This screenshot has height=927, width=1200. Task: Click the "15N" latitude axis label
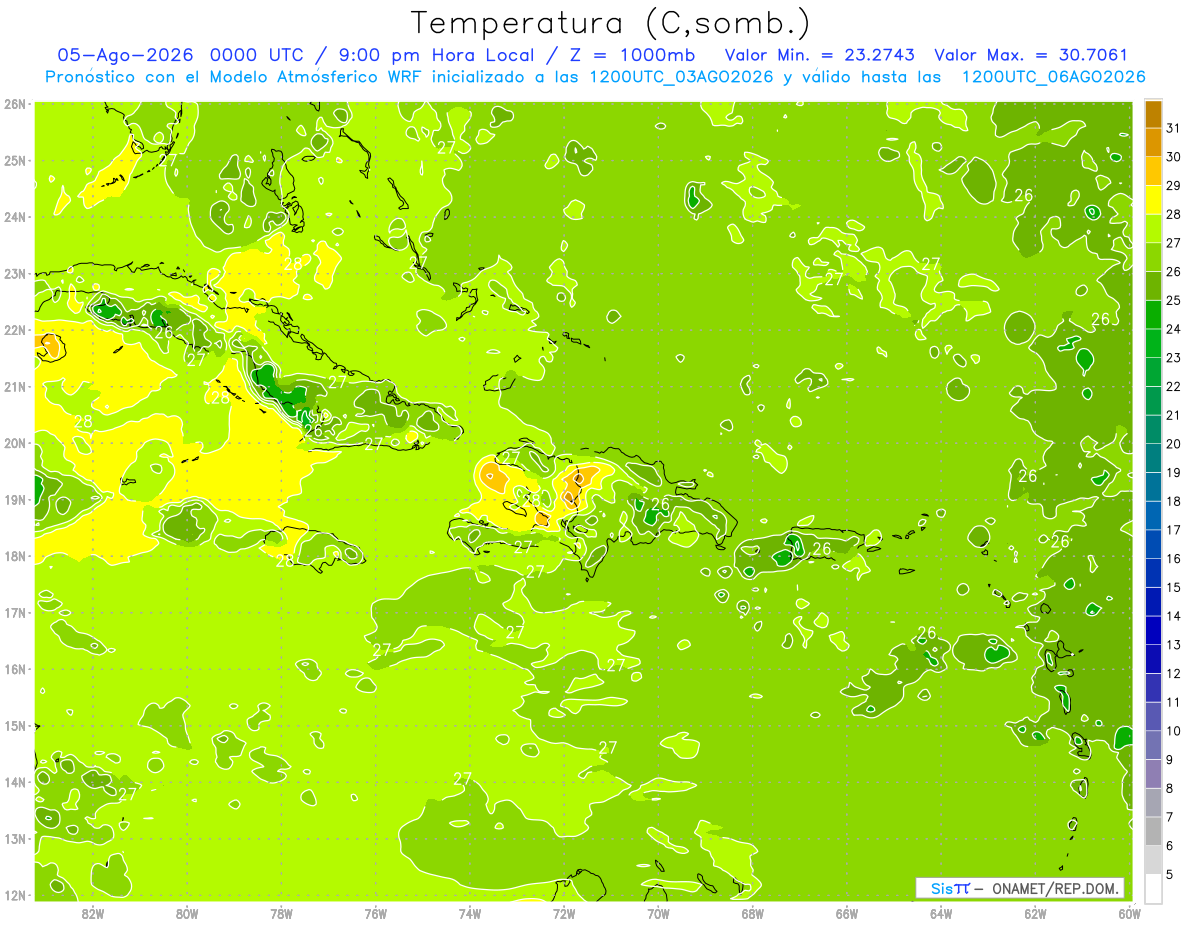point(16,726)
